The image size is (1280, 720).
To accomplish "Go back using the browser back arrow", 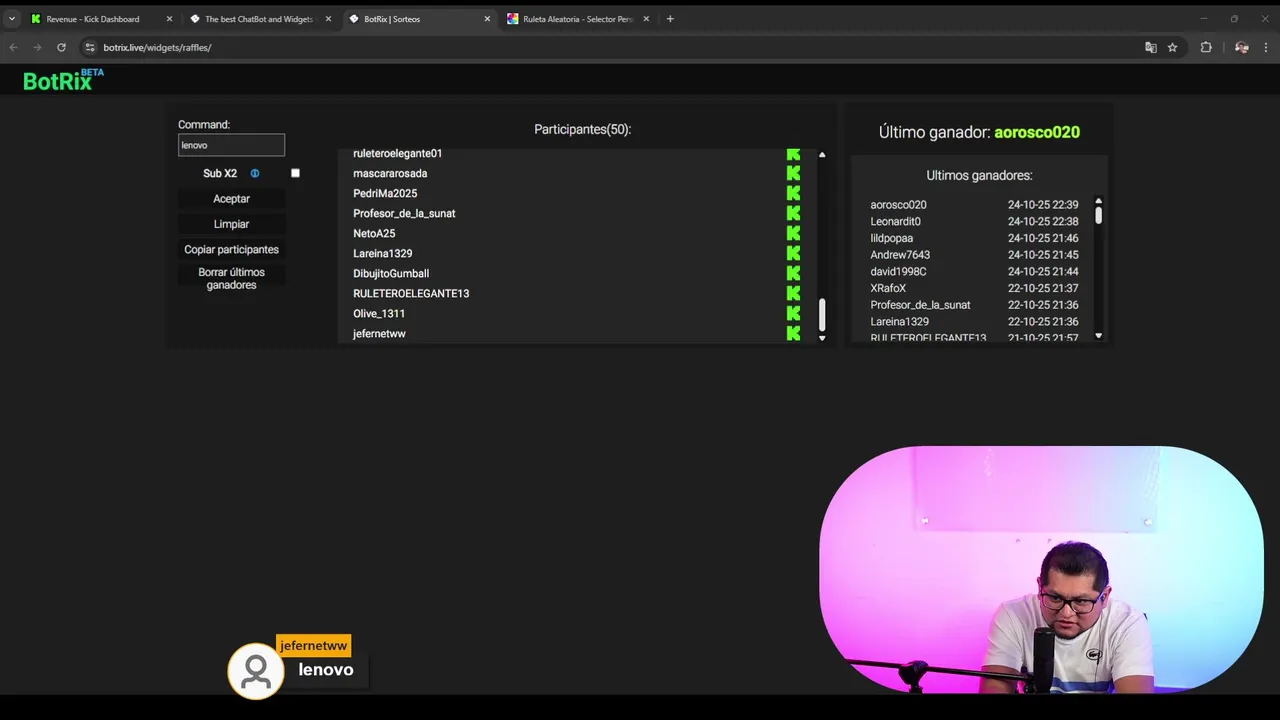I will tap(14, 47).
